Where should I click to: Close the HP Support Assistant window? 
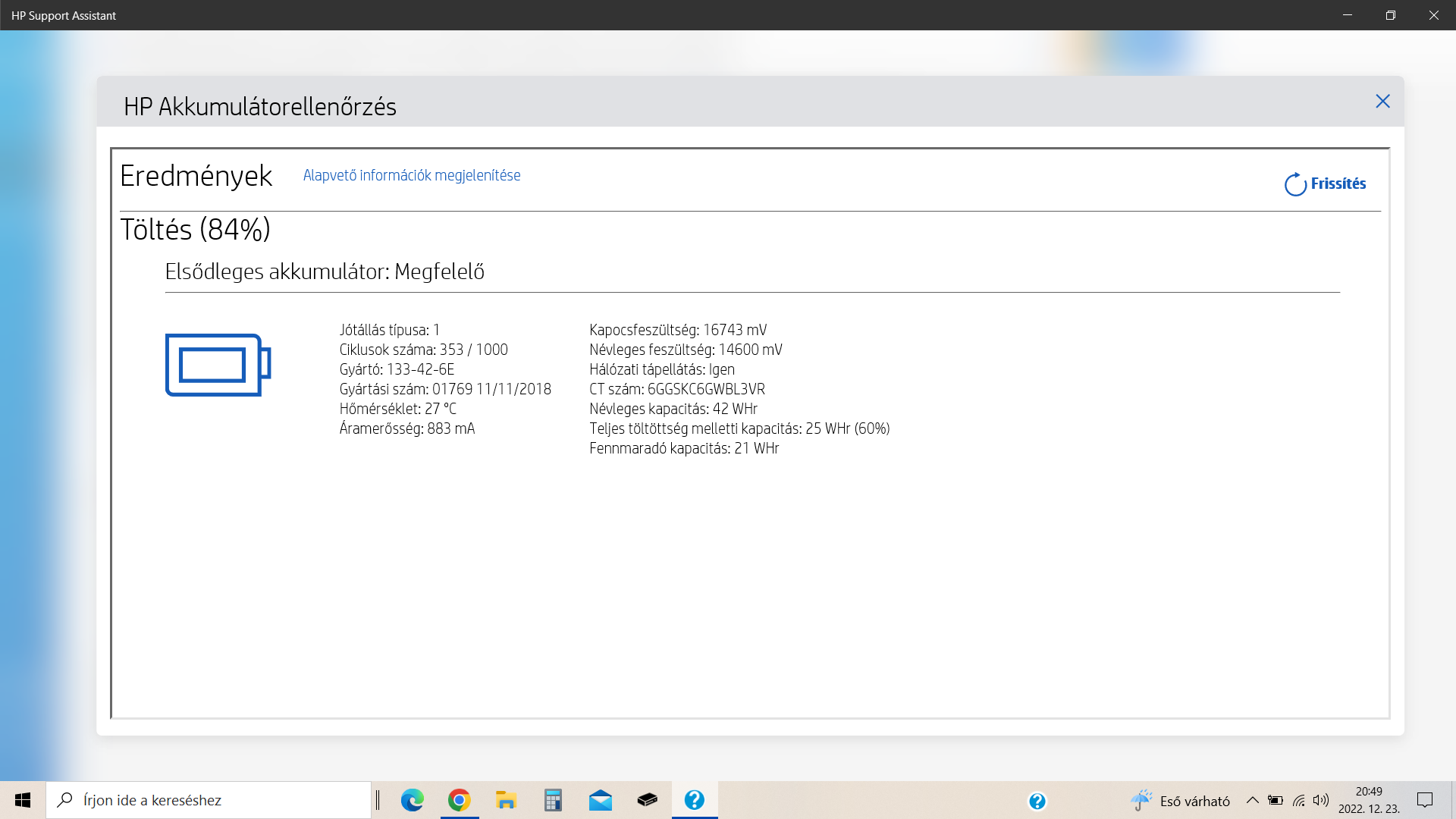[x=1434, y=15]
